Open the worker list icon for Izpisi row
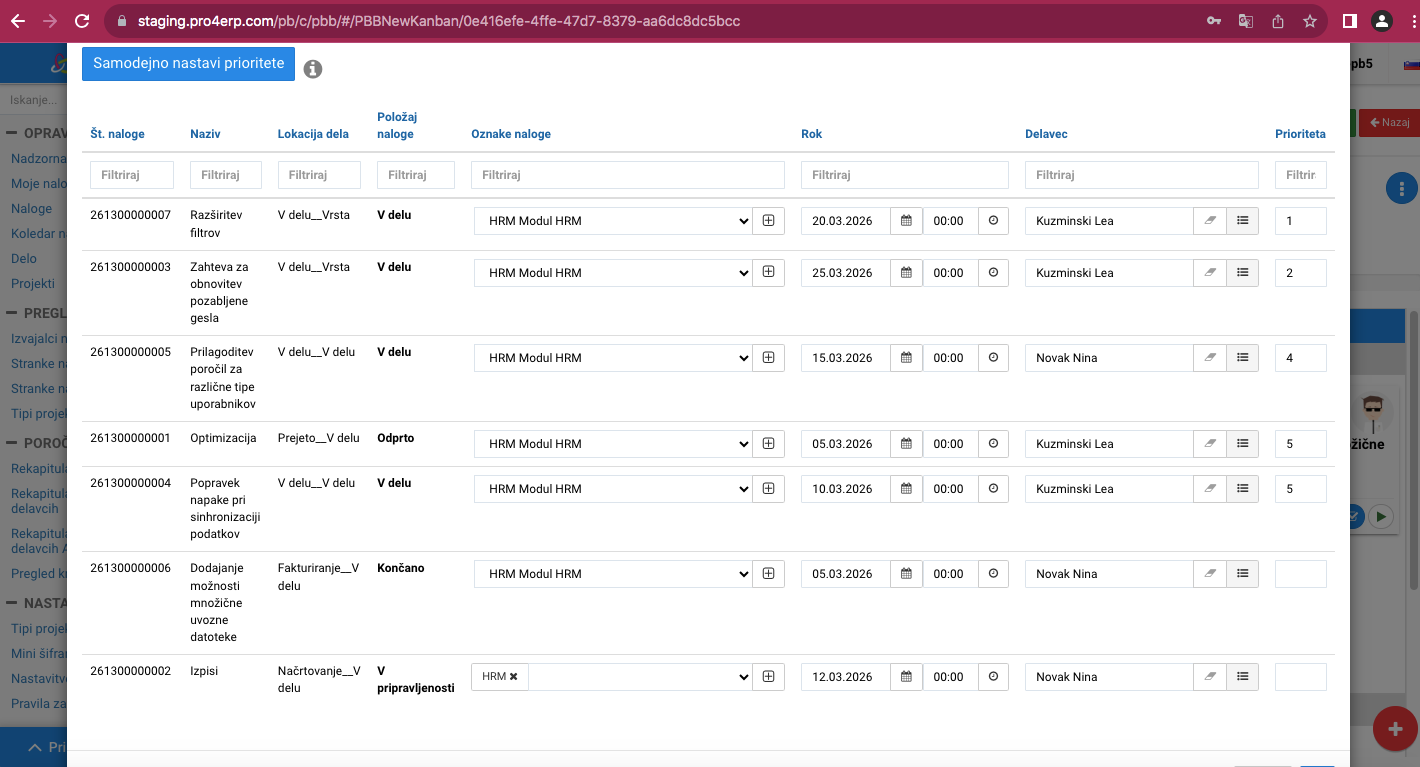This screenshot has width=1420, height=767. (1243, 677)
